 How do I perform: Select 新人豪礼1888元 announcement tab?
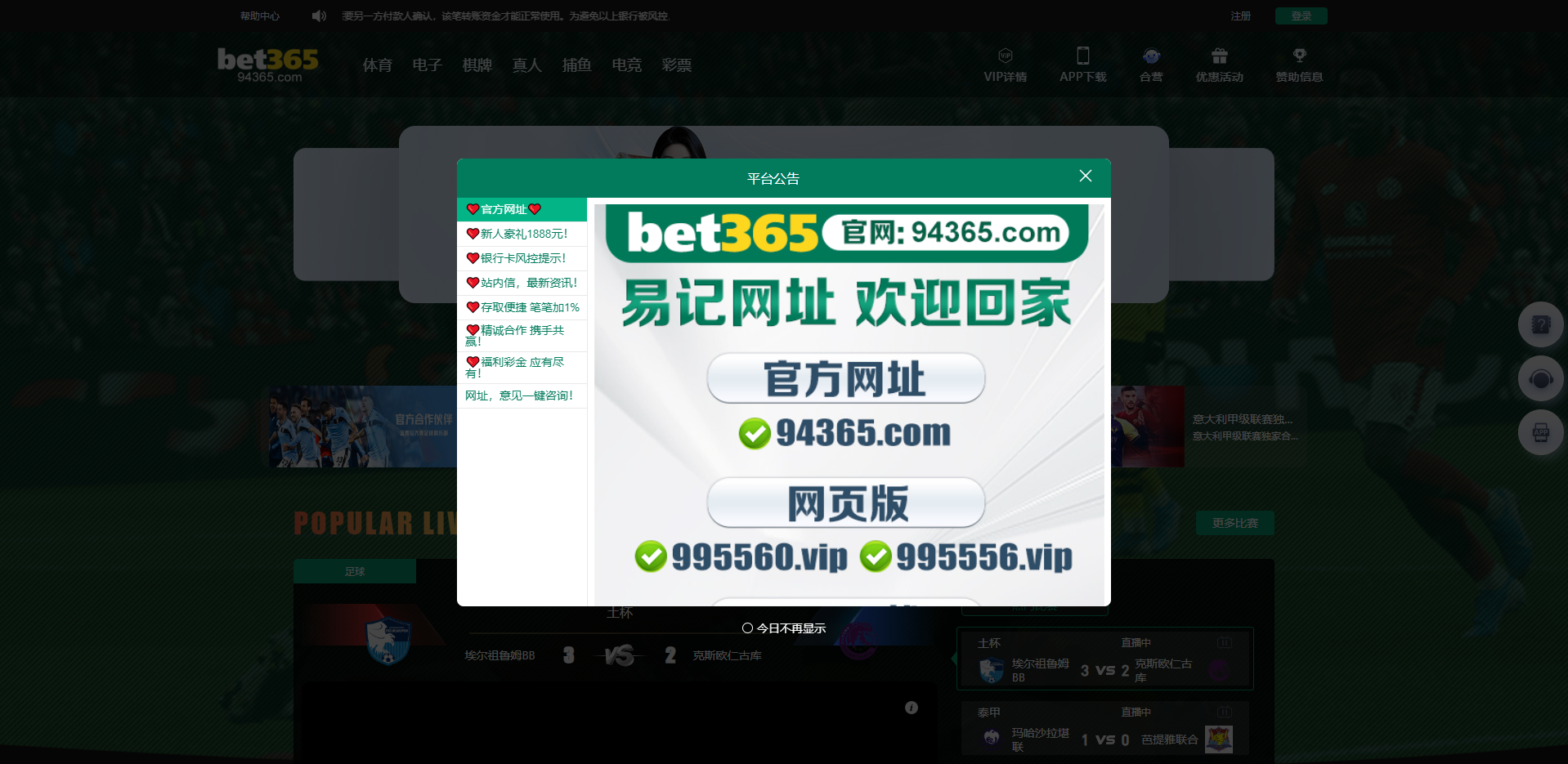click(x=522, y=234)
